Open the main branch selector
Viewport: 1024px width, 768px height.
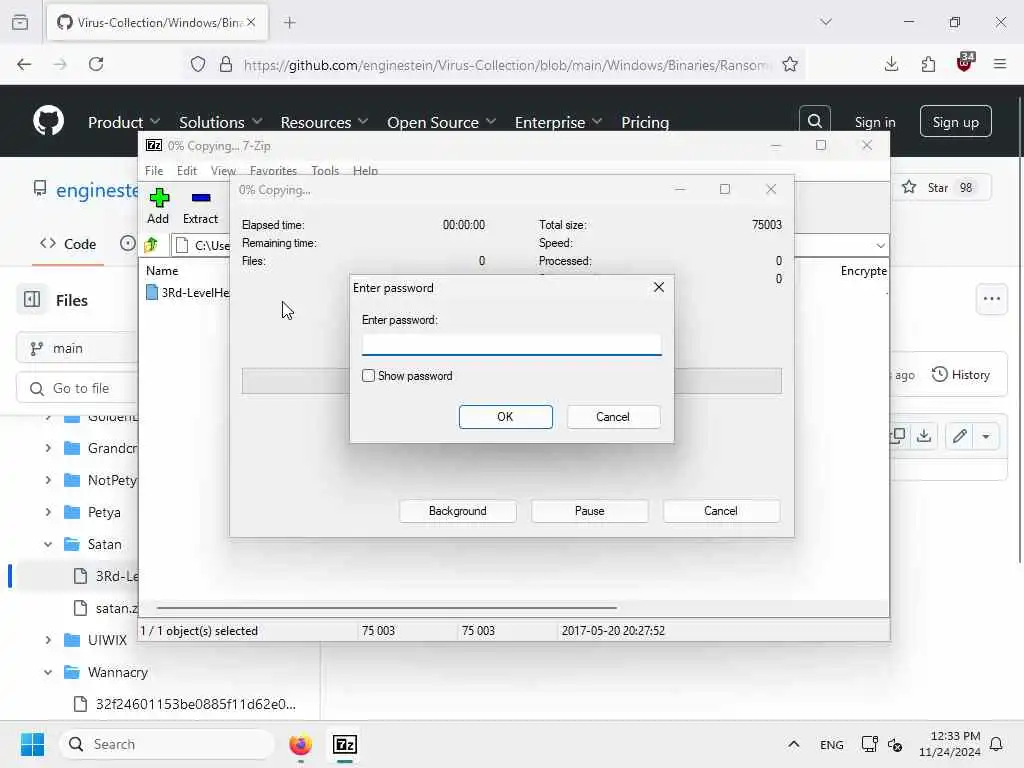tap(77, 348)
